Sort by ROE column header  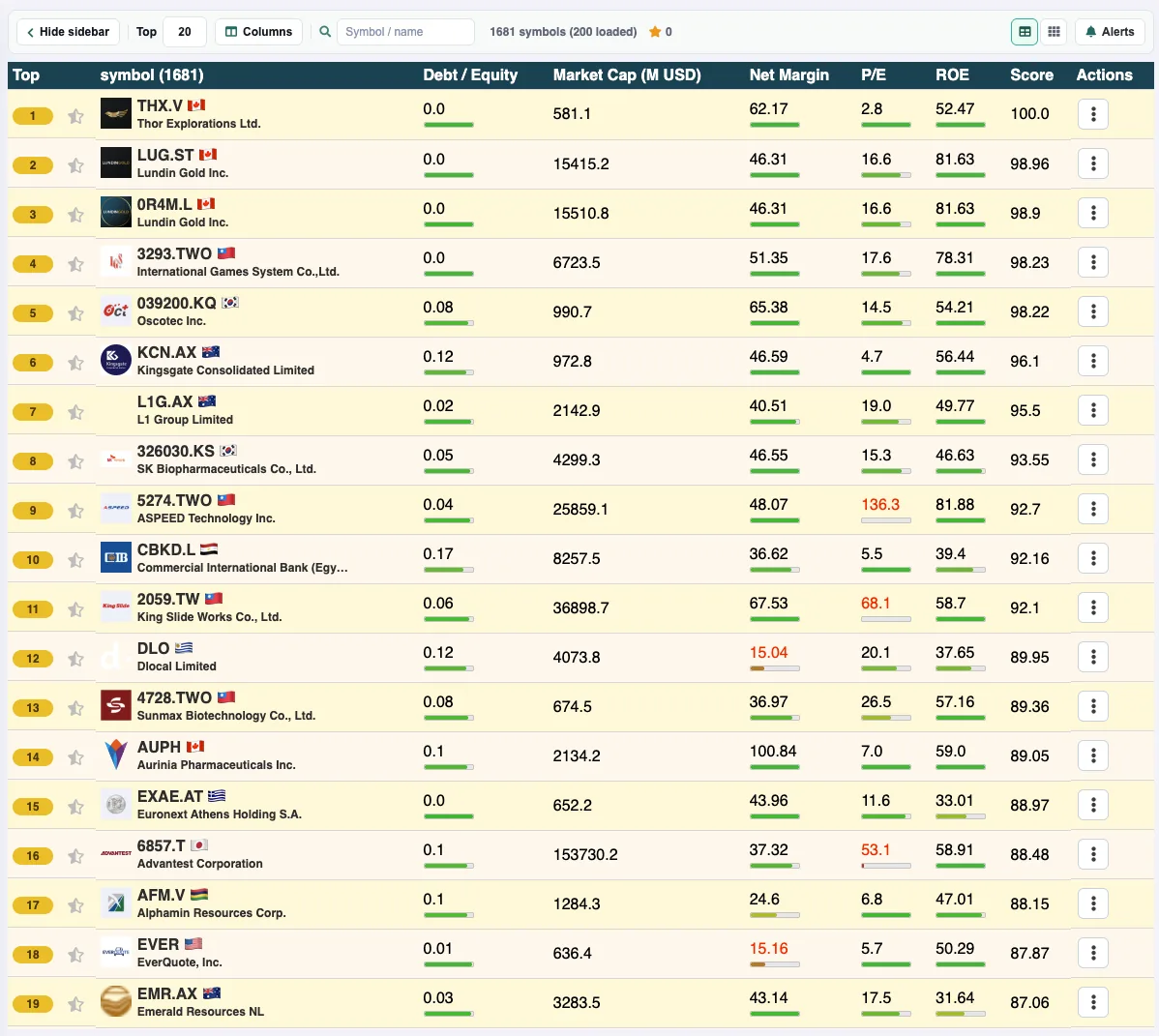click(952, 75)
